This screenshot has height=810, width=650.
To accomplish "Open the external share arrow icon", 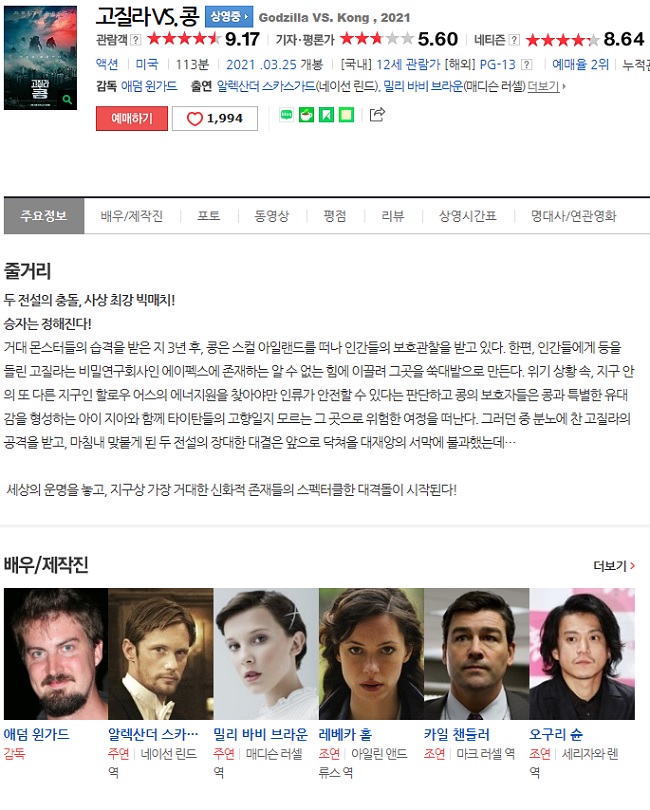I will click(x=377, y=115).
